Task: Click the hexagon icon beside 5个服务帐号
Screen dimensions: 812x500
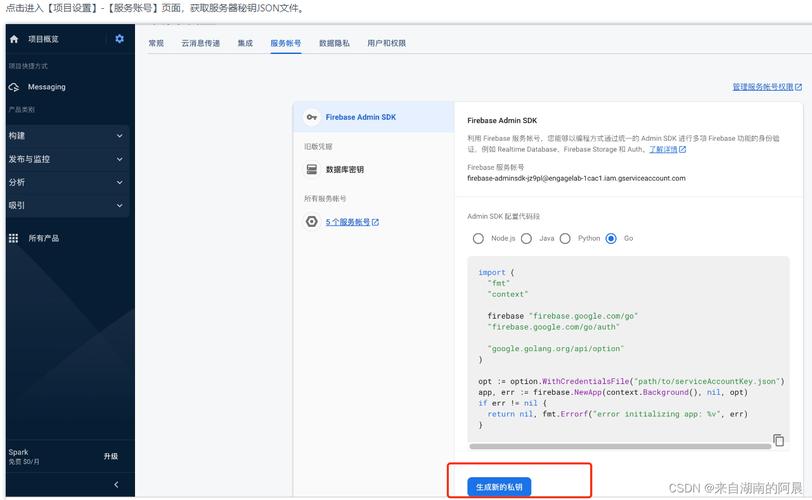Action: [x=312, y=222]
